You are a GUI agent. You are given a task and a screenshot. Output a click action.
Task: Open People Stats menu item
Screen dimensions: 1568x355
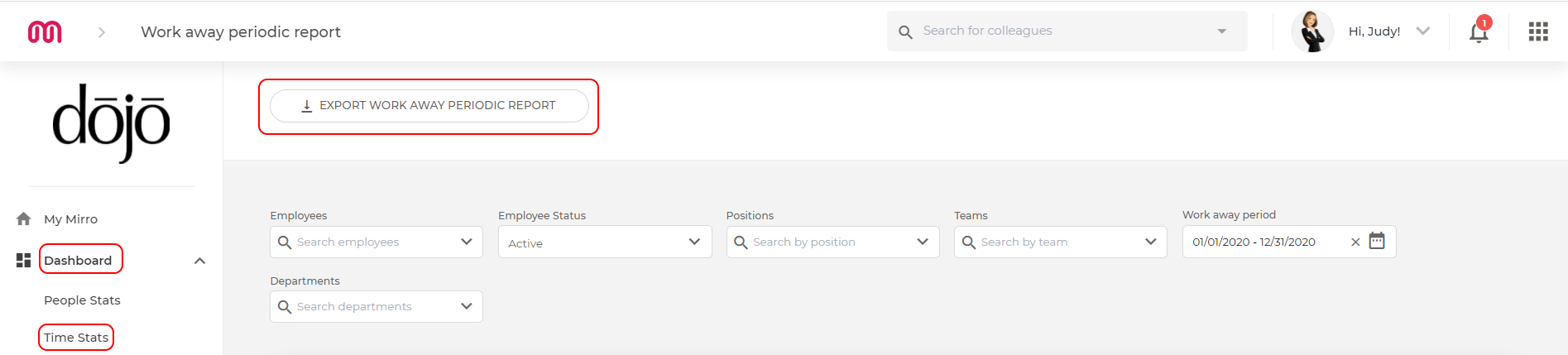[82, 300]
